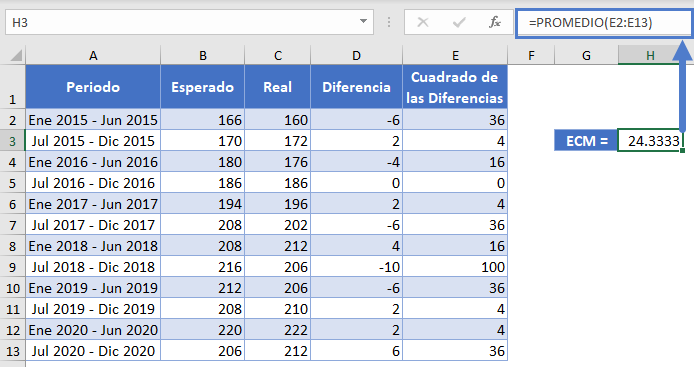Select Real value 202
694x367 pixels.
[278, 225]
